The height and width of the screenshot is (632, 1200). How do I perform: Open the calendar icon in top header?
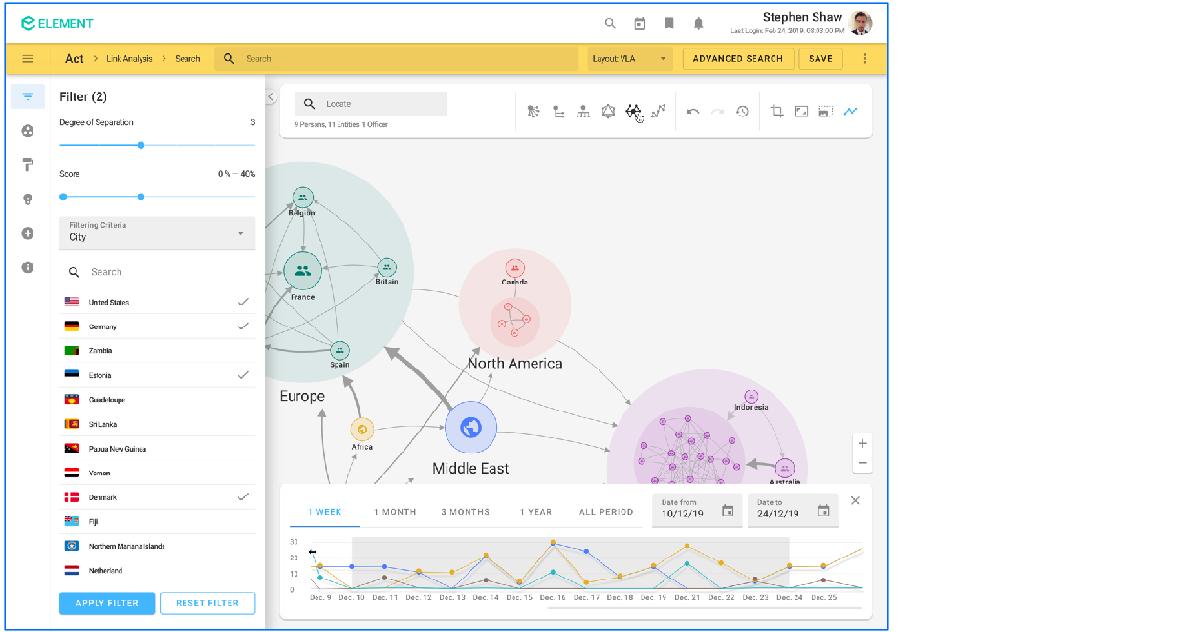coord(640,24)
